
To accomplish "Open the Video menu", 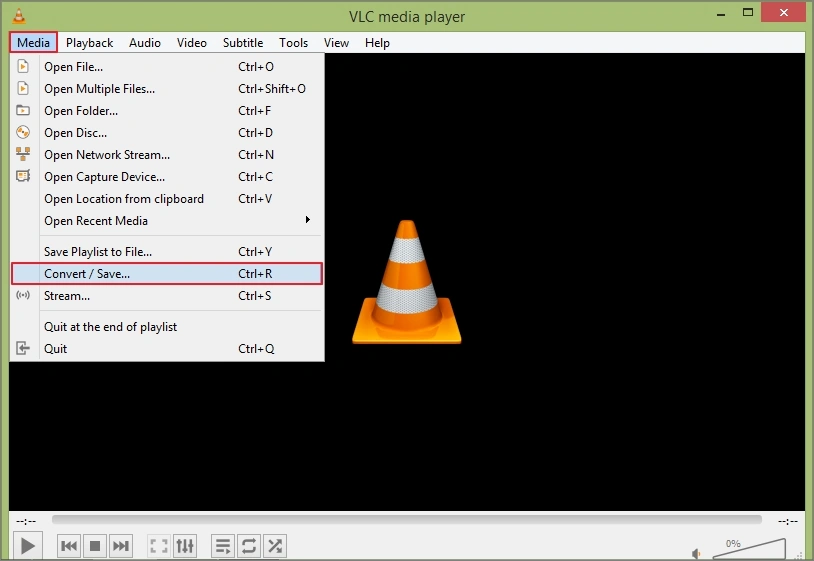I will pos(192,43).
